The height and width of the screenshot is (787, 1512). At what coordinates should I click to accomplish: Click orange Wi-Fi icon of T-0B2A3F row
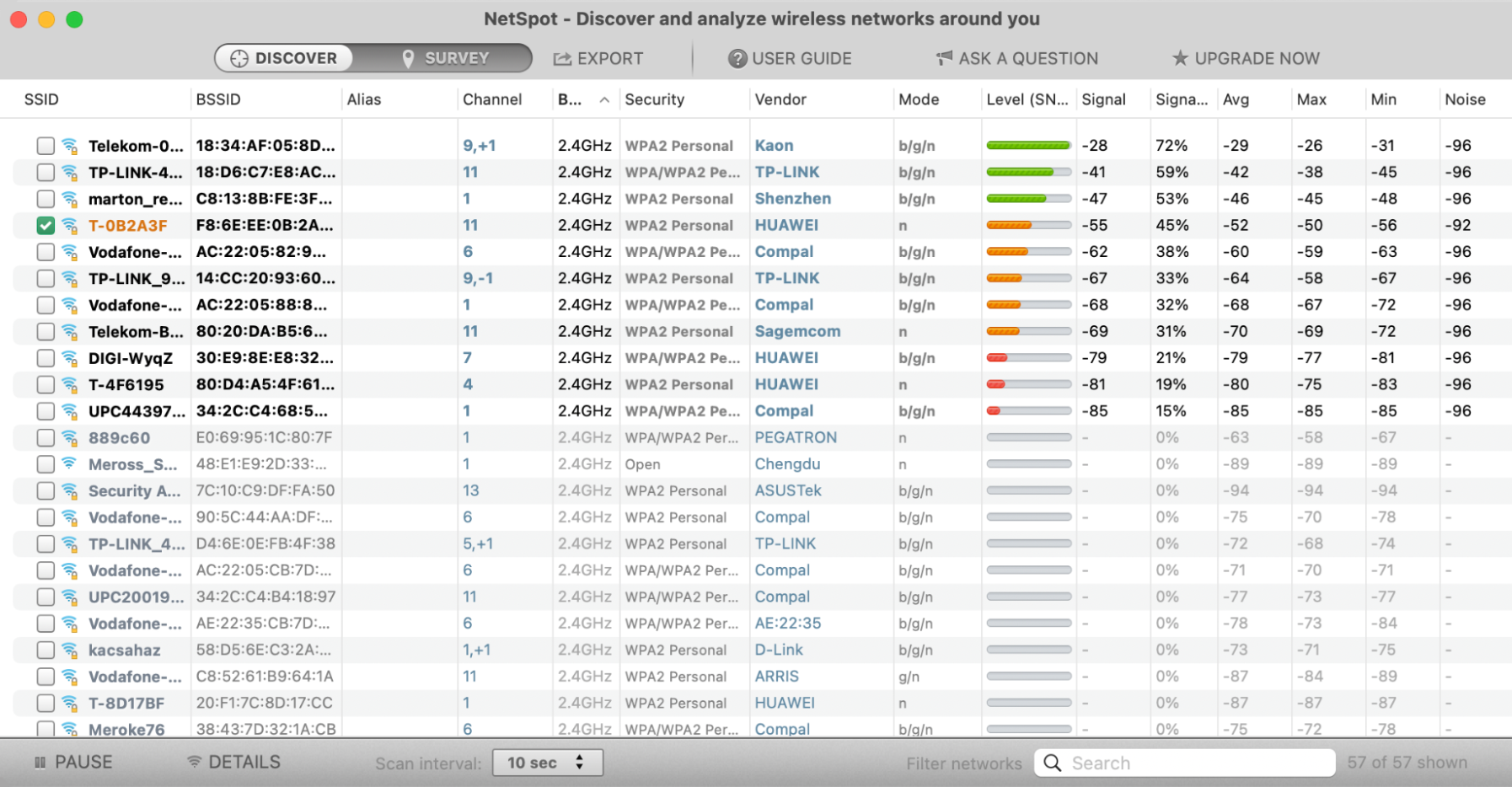[70, 226]
